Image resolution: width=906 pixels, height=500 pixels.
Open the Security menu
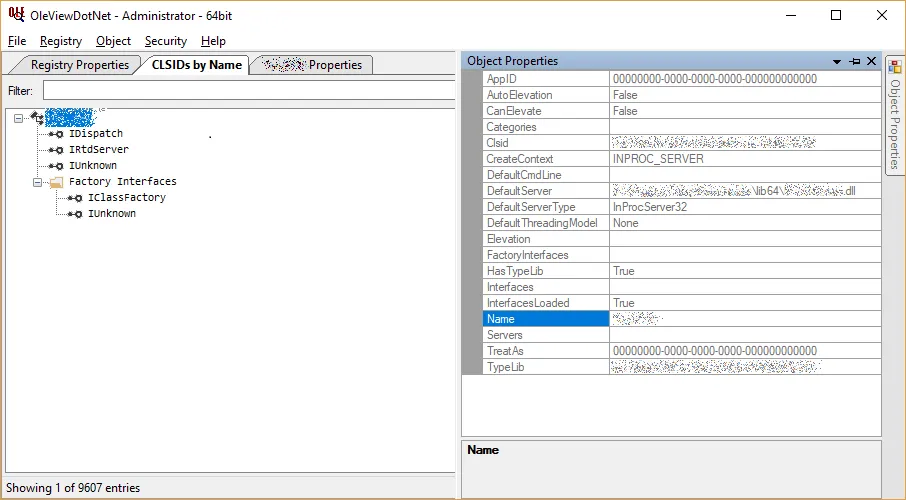(166, 41)
